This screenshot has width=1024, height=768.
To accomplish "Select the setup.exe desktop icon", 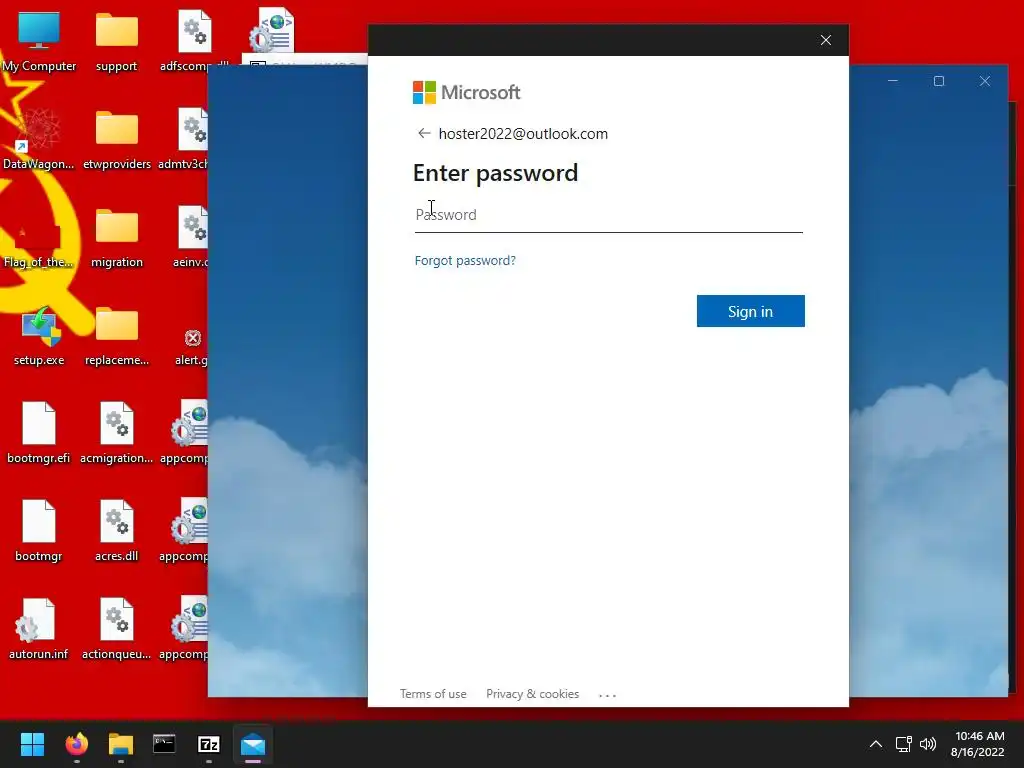I will pos(39,336).
